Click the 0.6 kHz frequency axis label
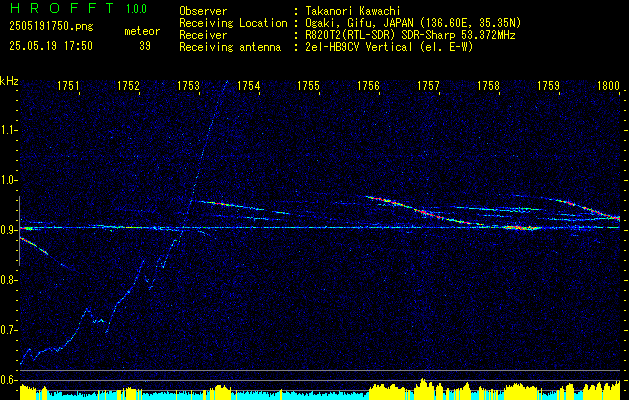 pos(8,380)
